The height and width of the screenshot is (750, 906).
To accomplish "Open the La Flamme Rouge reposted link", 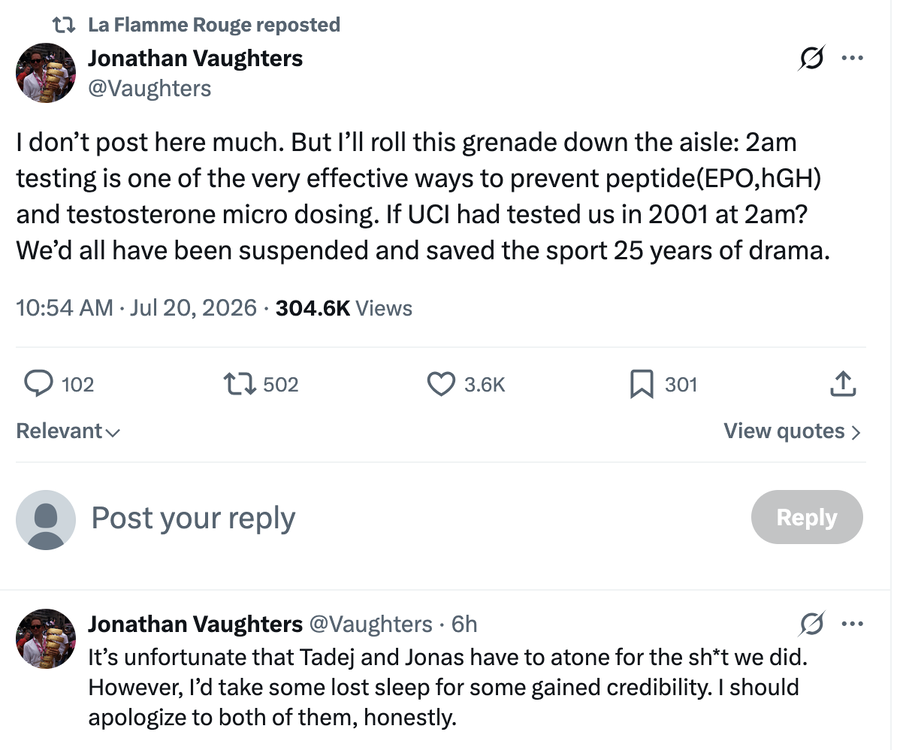I will pos(214,25).
